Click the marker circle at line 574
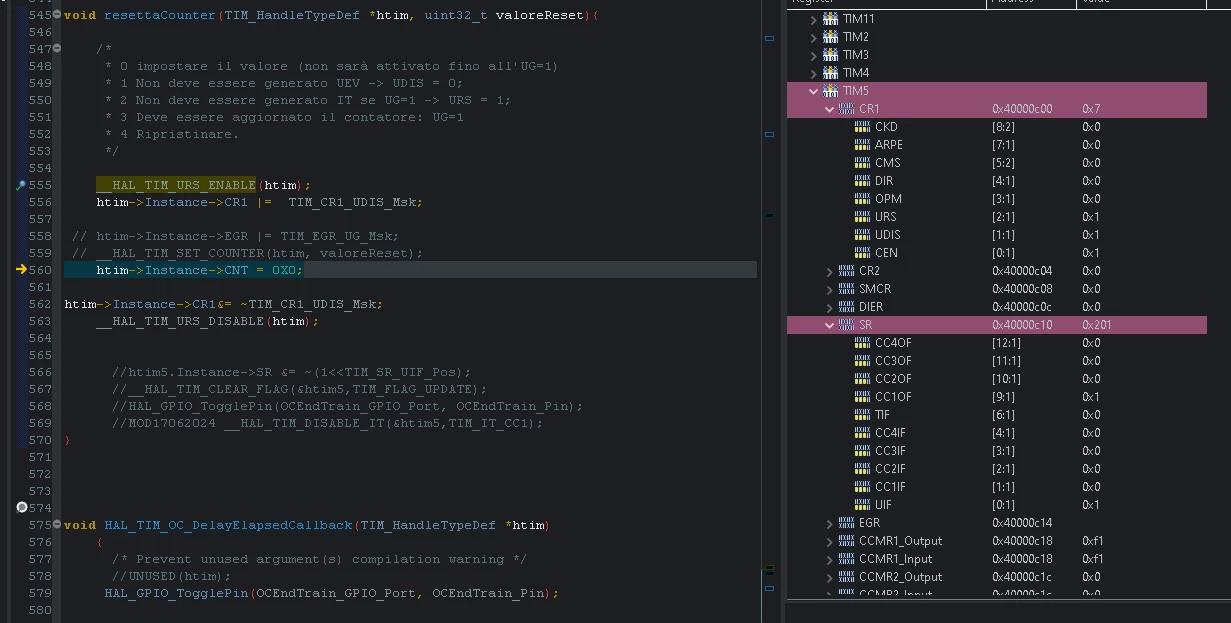The width and height of the screenshot is (1231, 623). (21, 508)
